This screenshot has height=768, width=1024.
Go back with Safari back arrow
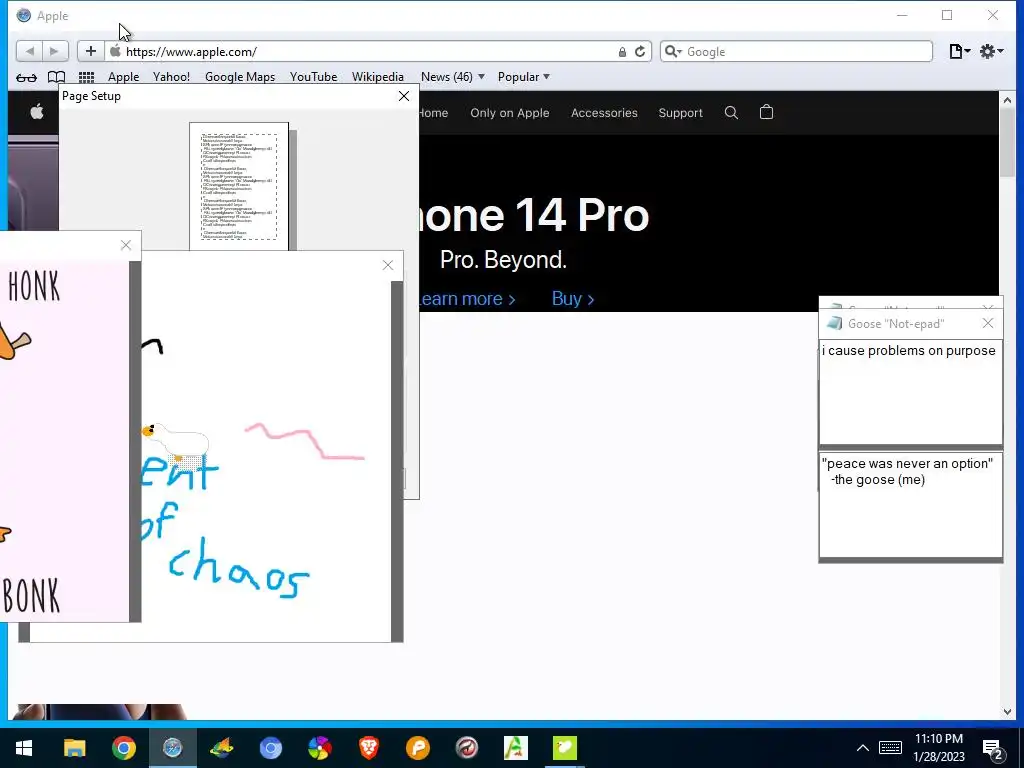pos(29,51)
